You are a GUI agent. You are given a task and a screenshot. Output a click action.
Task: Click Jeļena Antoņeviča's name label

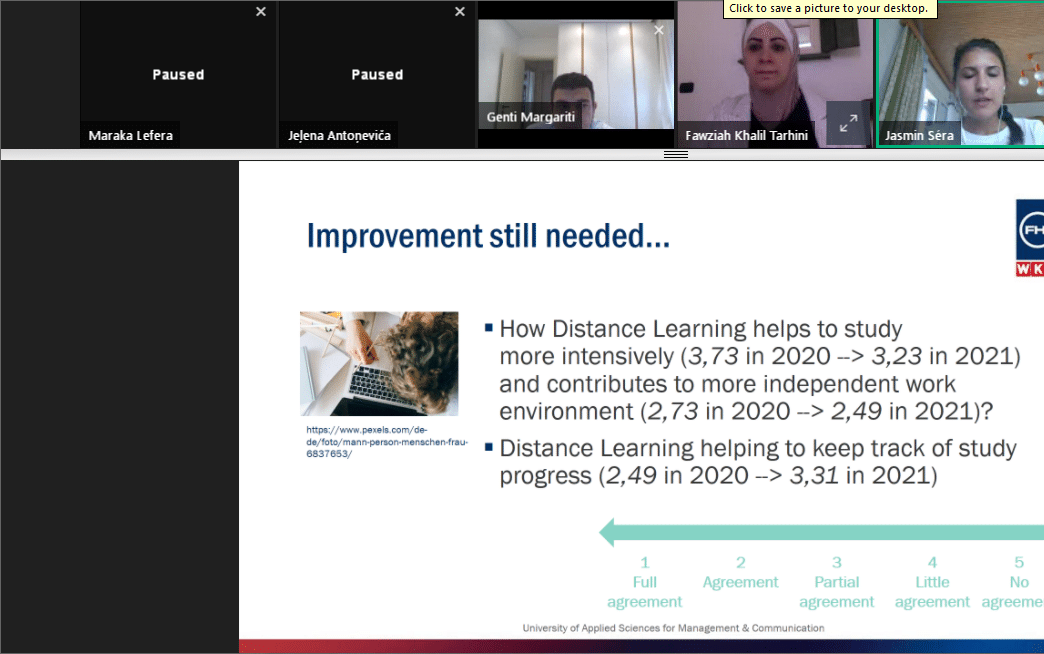click(x=338, y=135)
